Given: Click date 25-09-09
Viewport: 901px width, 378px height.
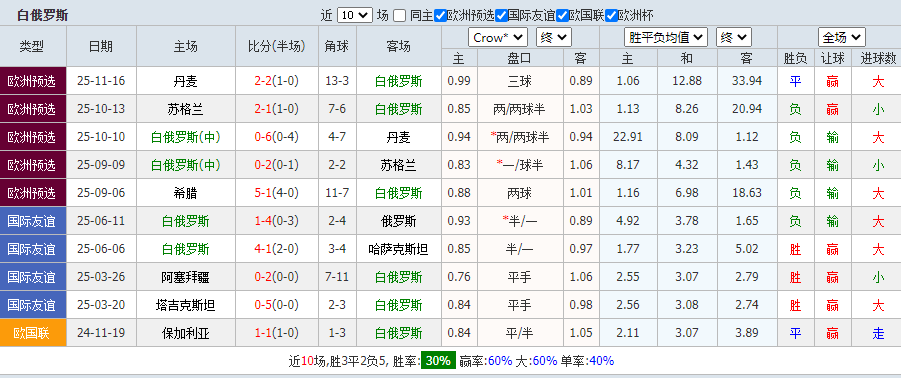Looking at the screenshot, I should click(101, 165).
